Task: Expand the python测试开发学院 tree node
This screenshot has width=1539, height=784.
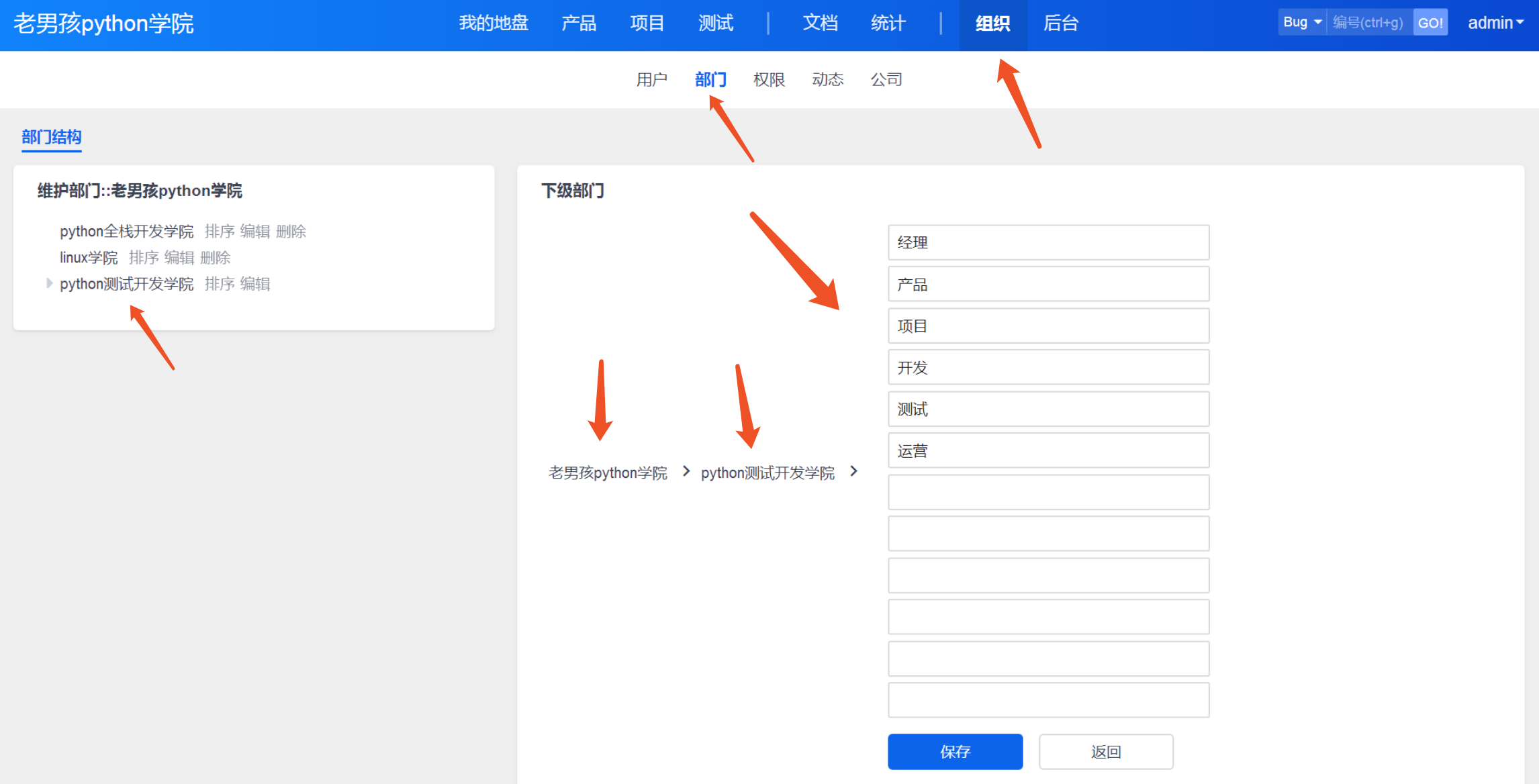Action: point(49,283)
